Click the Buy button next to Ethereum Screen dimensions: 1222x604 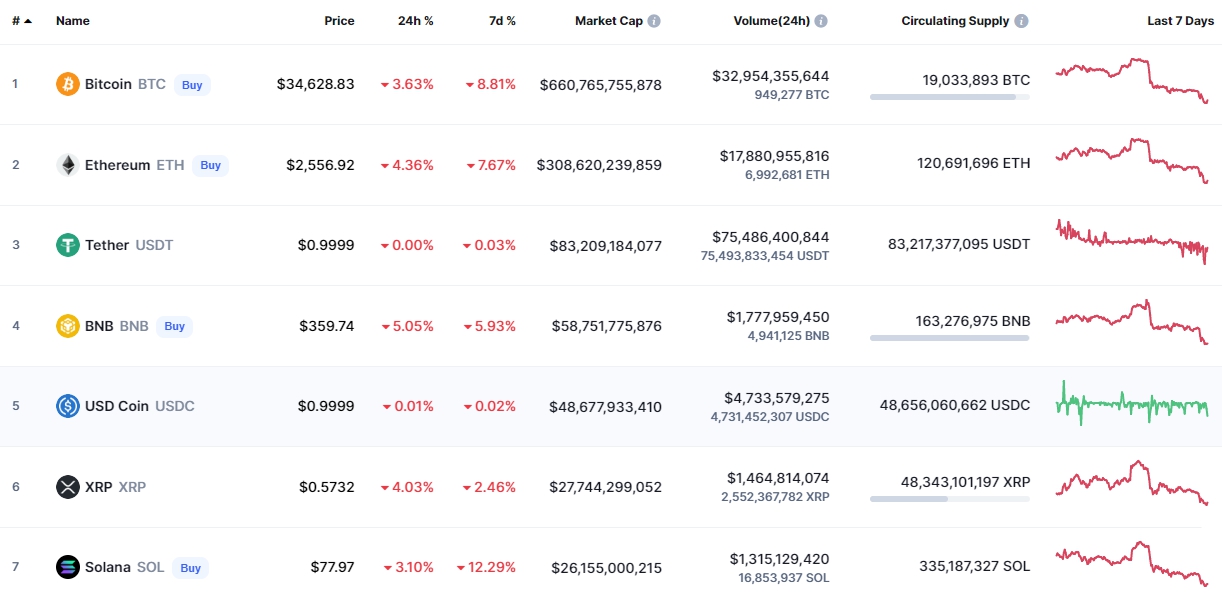pos(210,165)
